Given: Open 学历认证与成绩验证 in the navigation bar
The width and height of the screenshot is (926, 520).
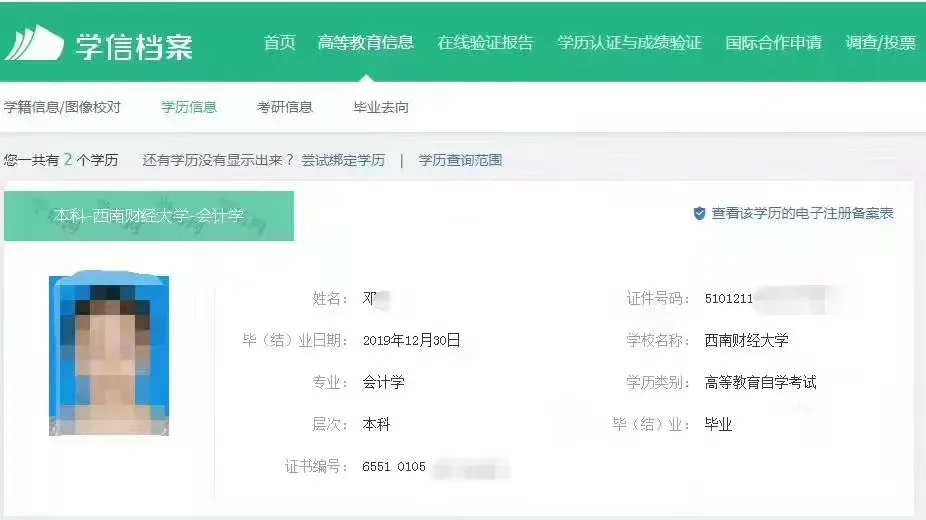Looking at the screenshot, I should 630,42.
